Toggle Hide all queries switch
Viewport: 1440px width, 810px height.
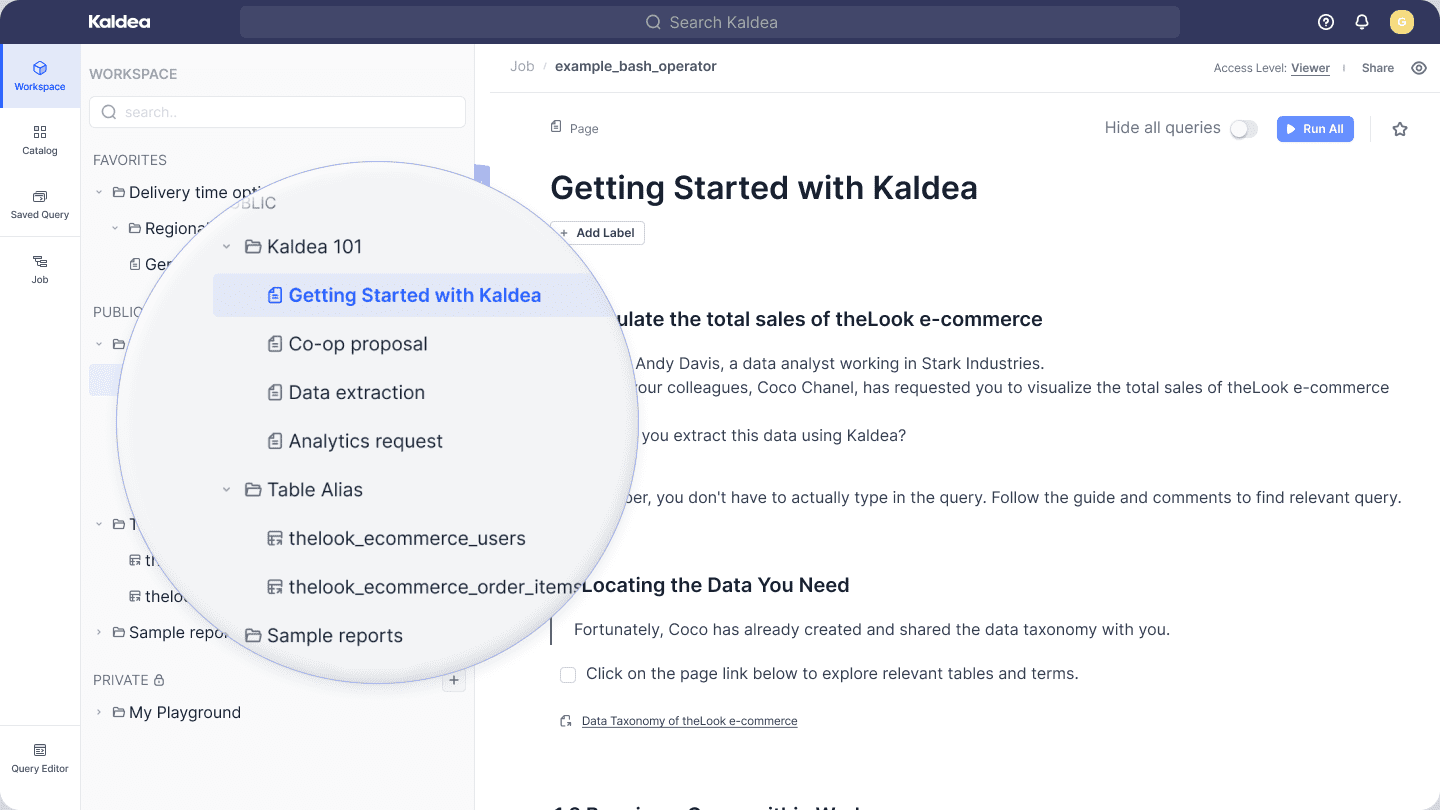1243,129
